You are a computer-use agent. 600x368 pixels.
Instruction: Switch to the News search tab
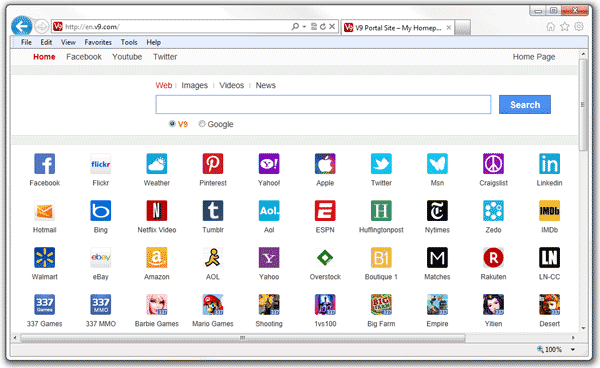(x=266, y=85)
